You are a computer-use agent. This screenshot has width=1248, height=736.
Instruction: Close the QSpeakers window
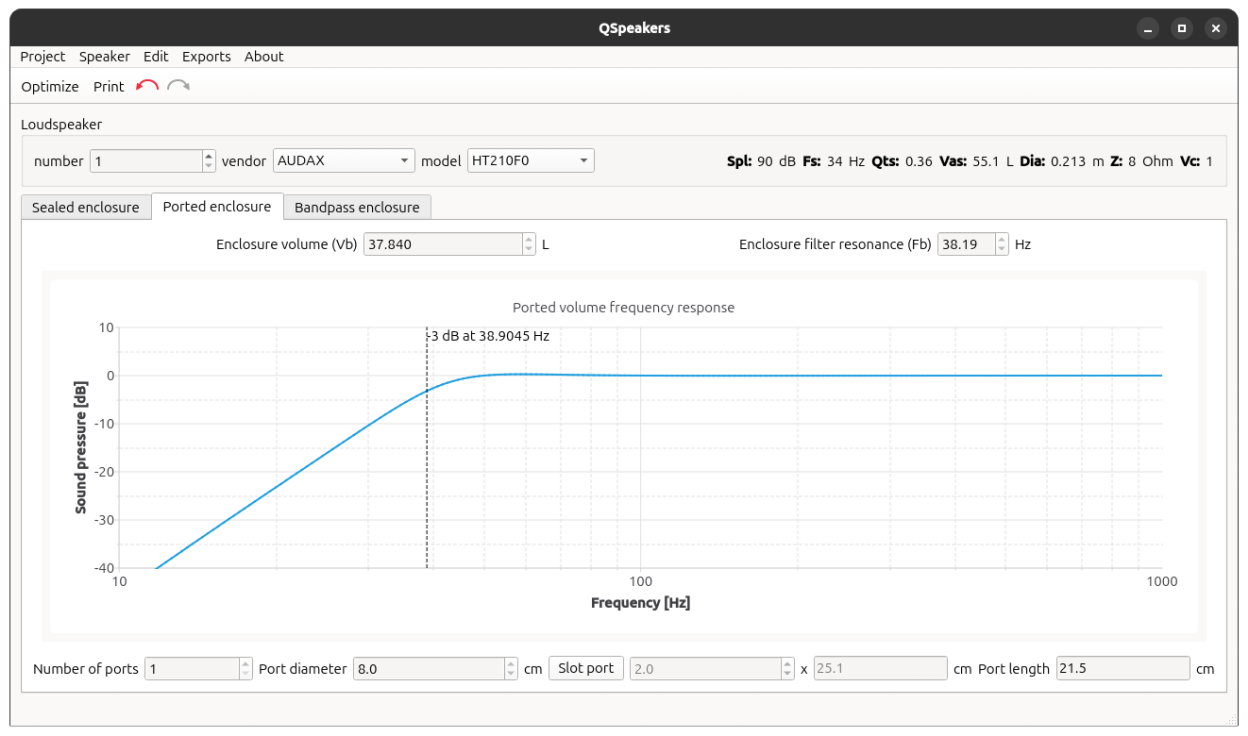pyautogui.click(x=1216, y=28)
